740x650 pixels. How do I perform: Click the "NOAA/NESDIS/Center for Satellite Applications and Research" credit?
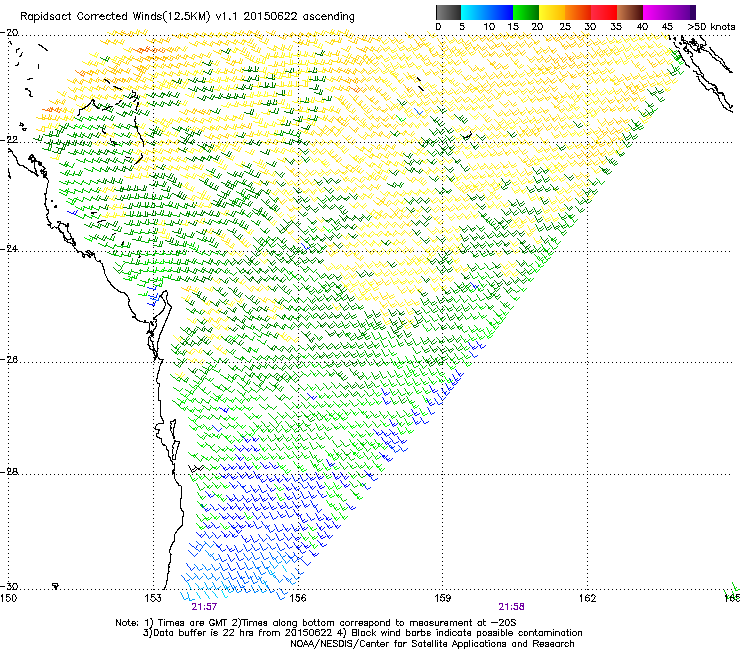tap(432, 644)
